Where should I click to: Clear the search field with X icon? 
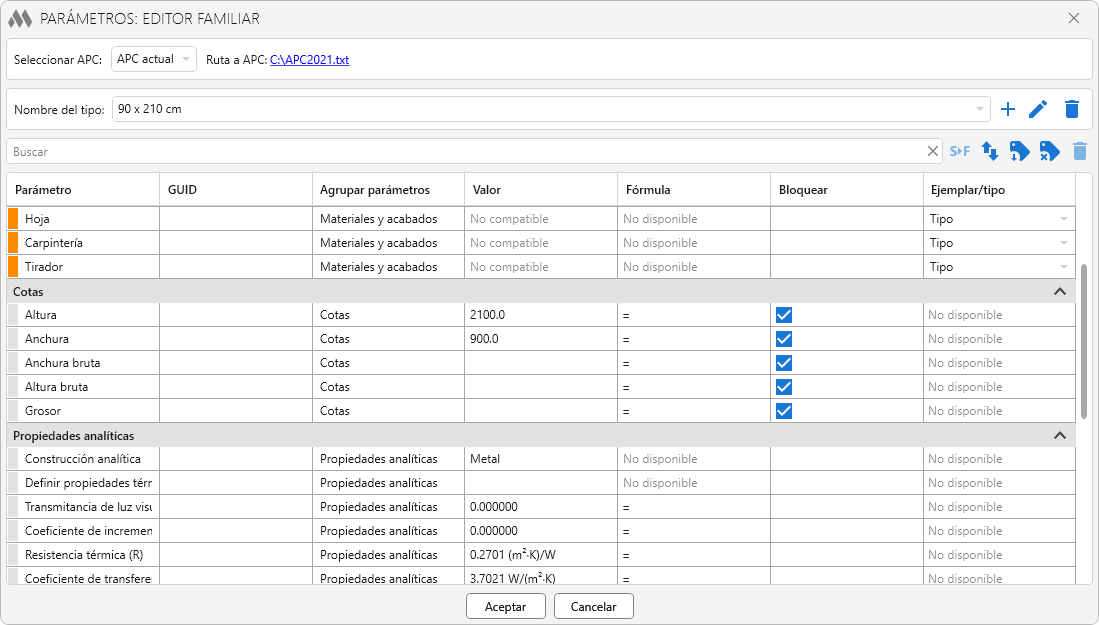point(933,151)
